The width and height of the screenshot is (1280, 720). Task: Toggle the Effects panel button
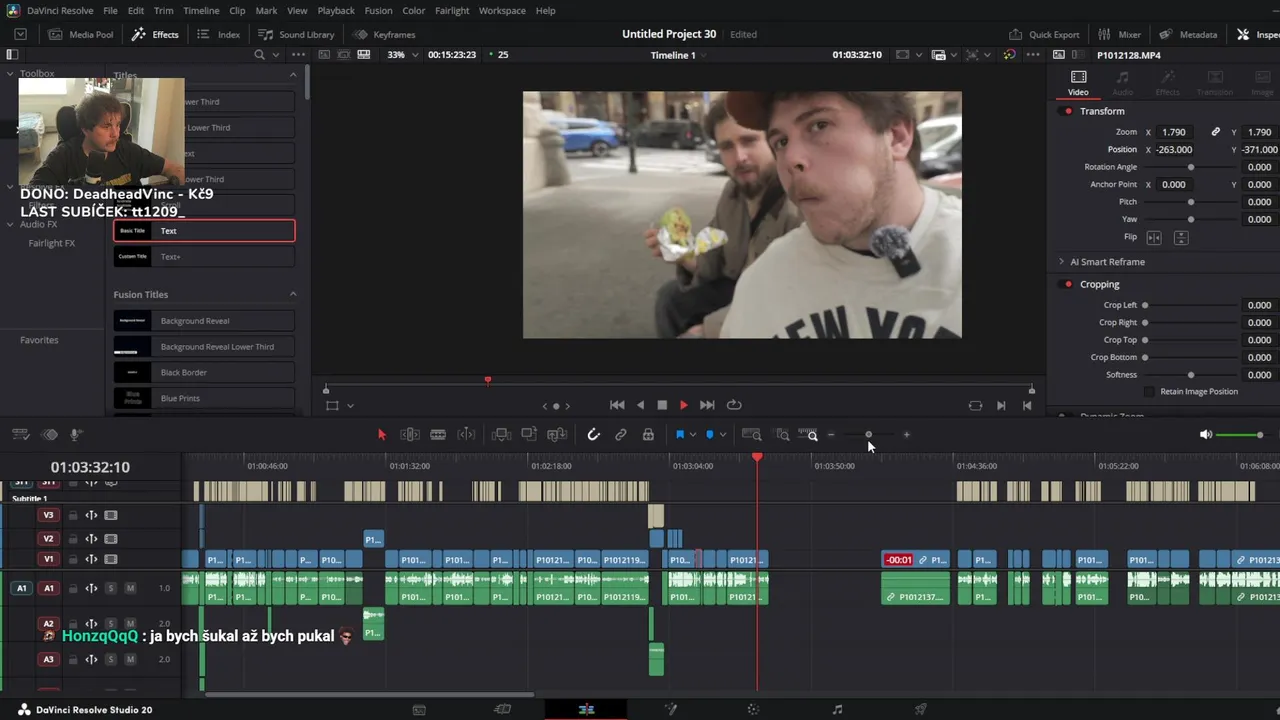point(155,34)
